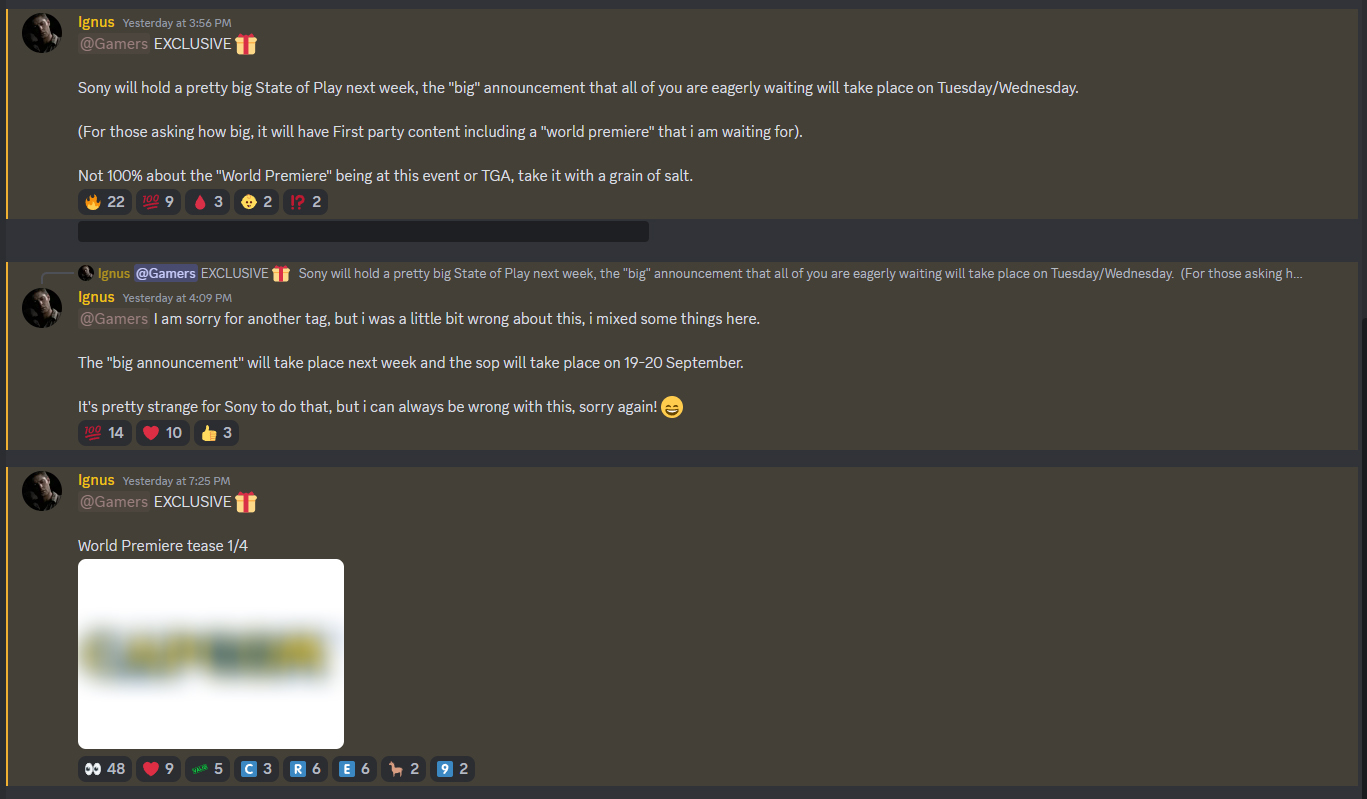1367x799 pixels.
Task: Click the red exclamation-question reaction
Action: (305, 202)
